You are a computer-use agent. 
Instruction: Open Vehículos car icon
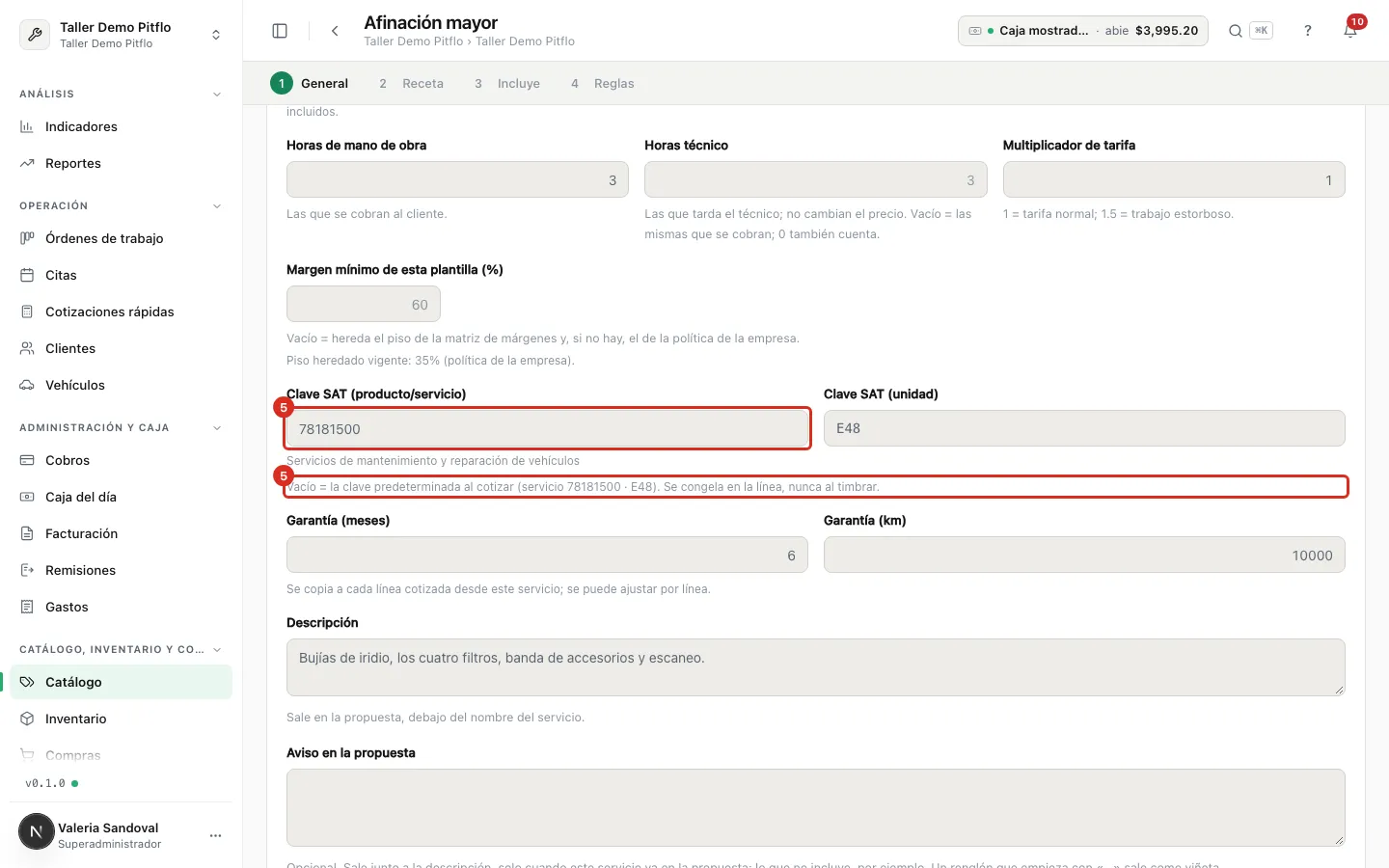[x=27, y=385]
